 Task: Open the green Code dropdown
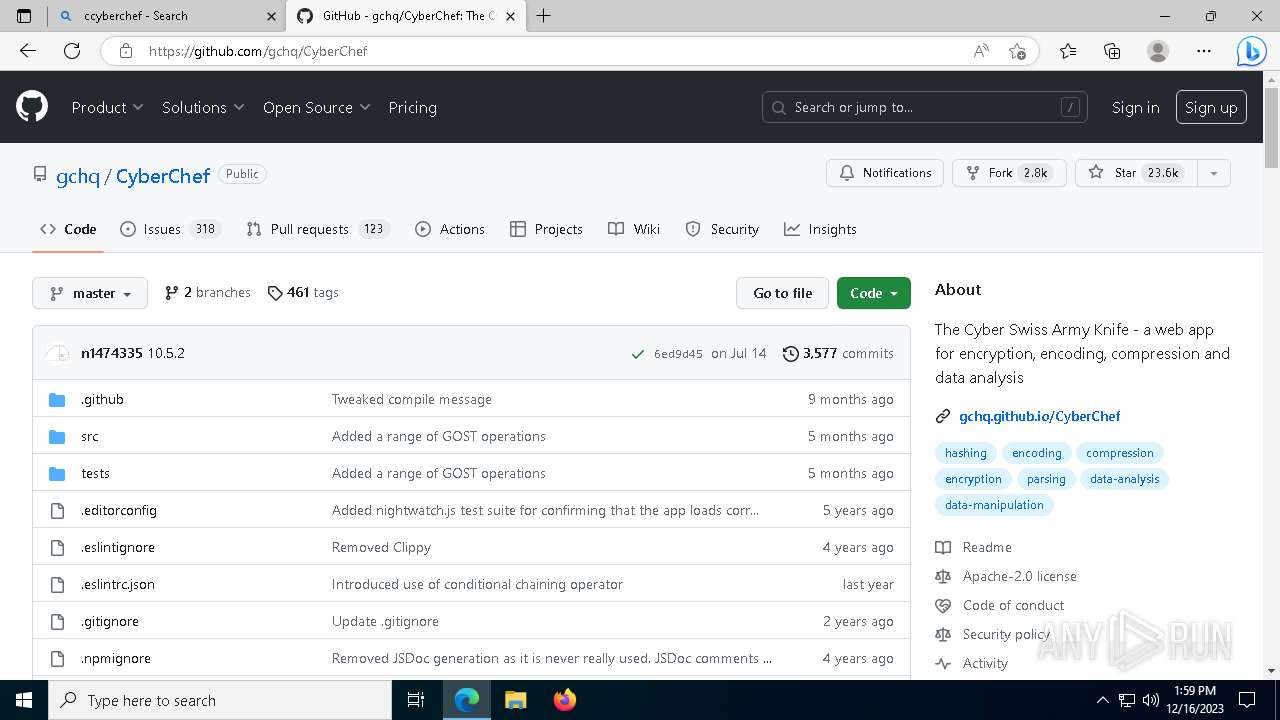pyautogui.click(x=873, y=293)
